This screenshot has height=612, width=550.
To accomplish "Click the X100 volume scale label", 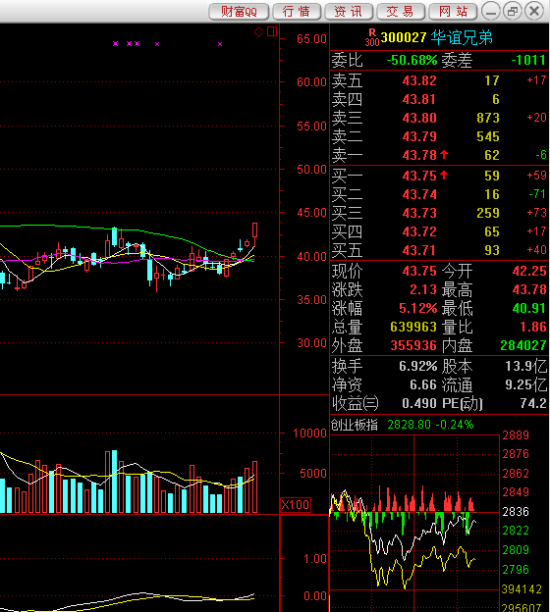I will click(295, 505).
